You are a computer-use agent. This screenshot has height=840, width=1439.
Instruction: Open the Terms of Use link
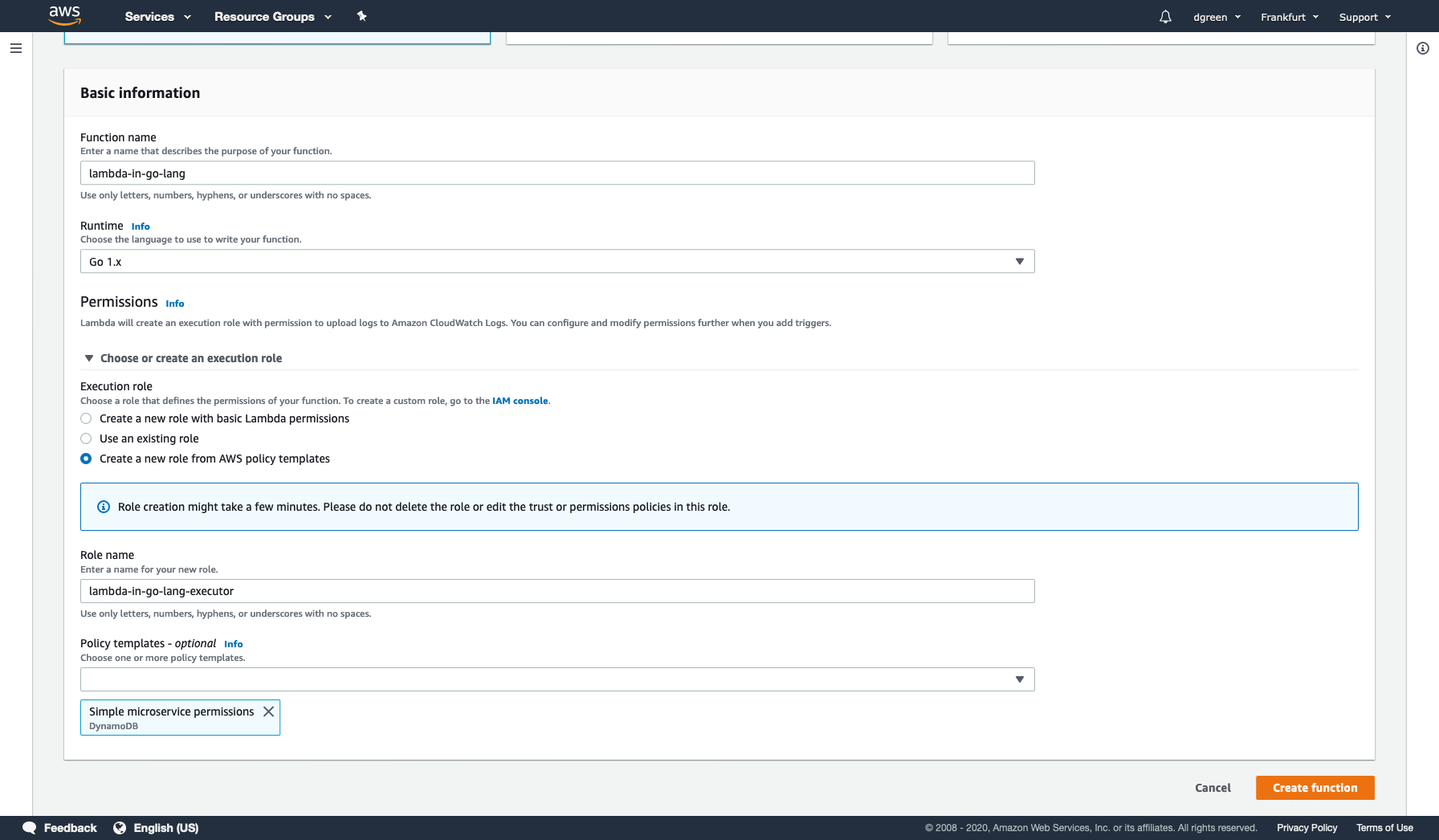(x=1384, y=828)
